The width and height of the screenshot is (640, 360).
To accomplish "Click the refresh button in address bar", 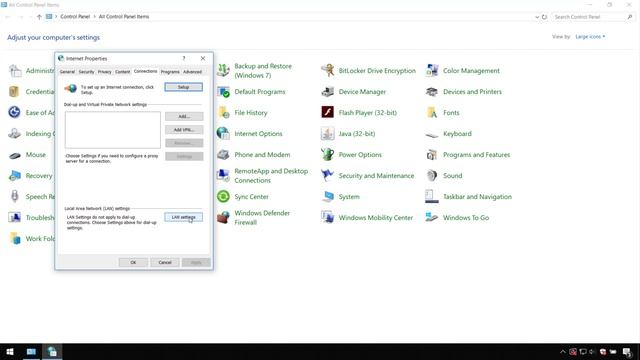I will (544, 17).
